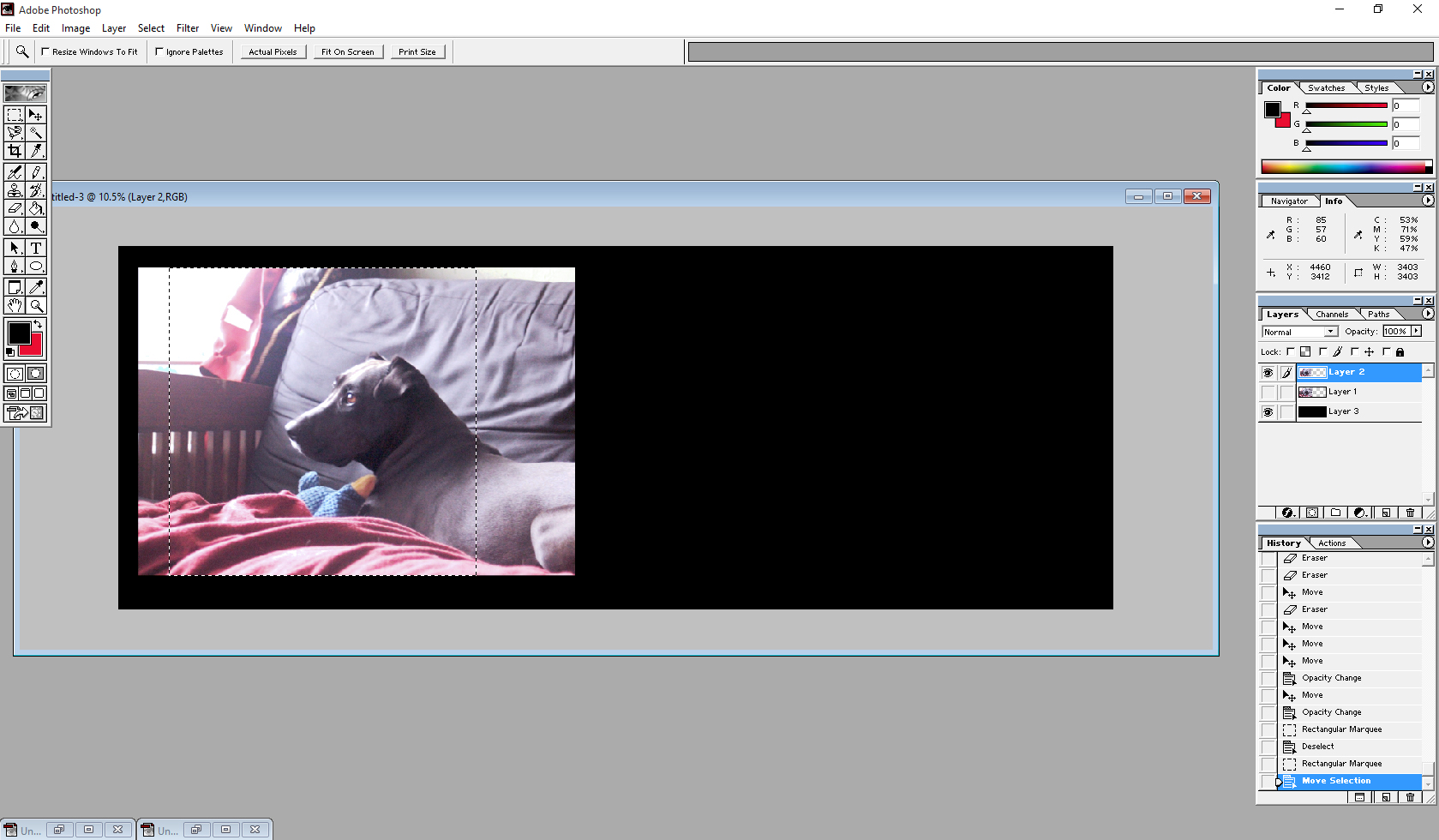Viewport: 1439px width, 840px height.
Task: Click the Actual Pixels button
Action: [273, 52]
